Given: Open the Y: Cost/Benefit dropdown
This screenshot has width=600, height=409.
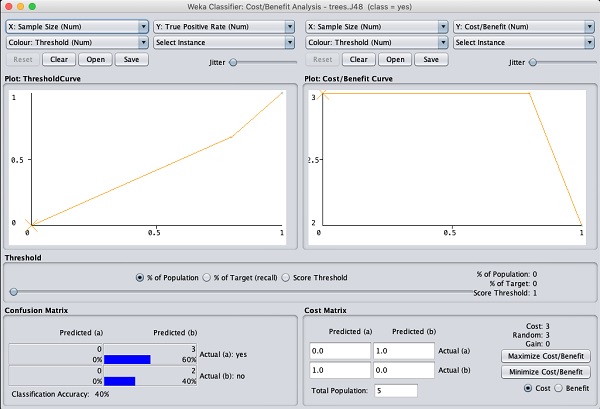Looking at the screenshot, I should coord(523,27).
